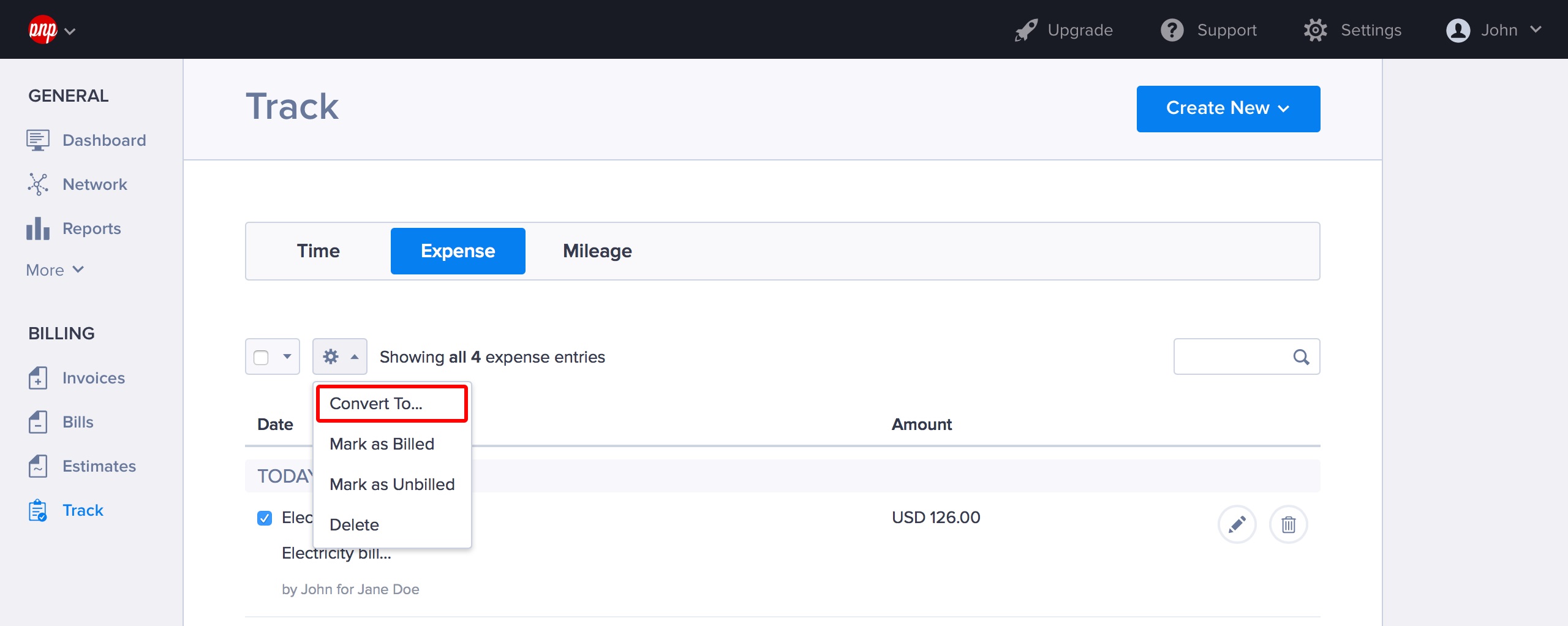
Task: Switch to the Mileage tab
Action: (x=597, y=251)
